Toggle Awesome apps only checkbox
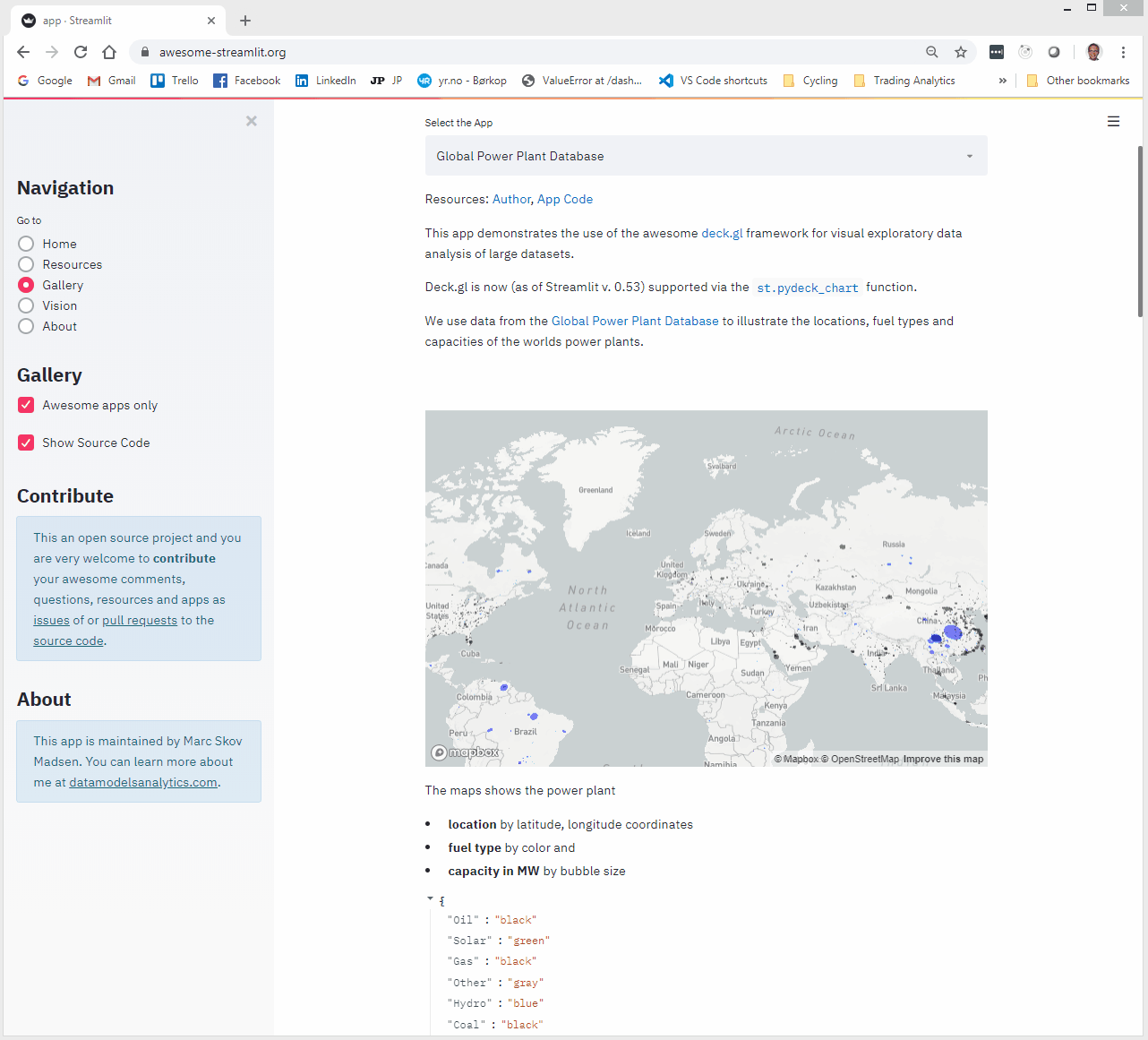1148x1040 pixels. pyautogui.click(x=26, y=405)
